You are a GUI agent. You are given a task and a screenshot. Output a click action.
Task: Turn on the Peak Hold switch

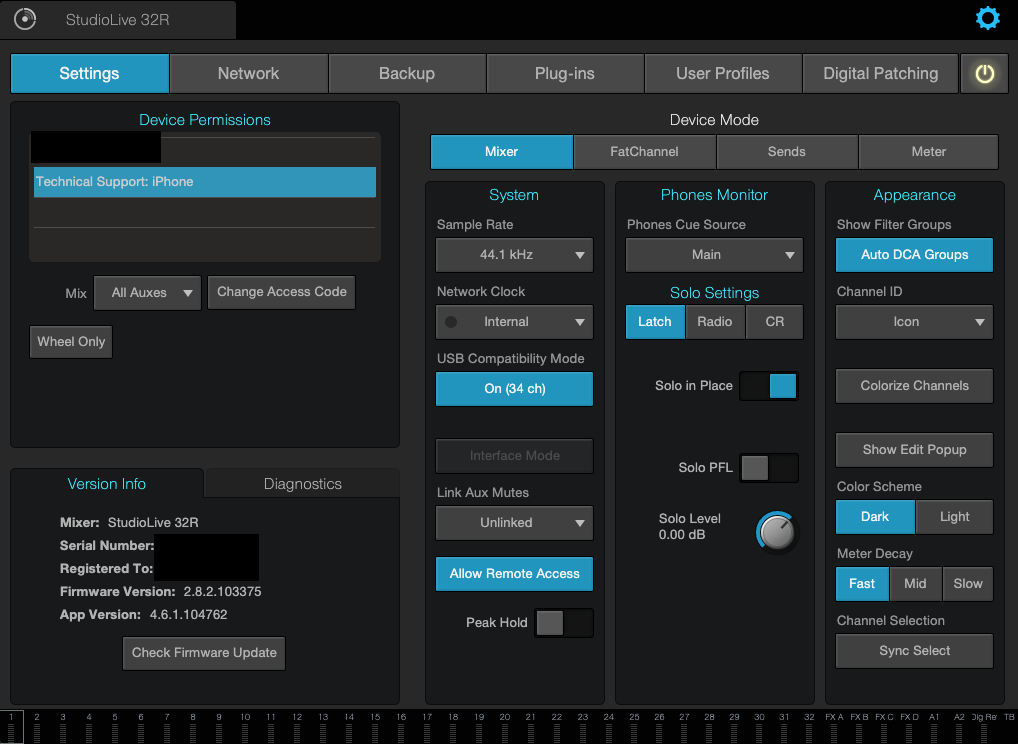564,623
